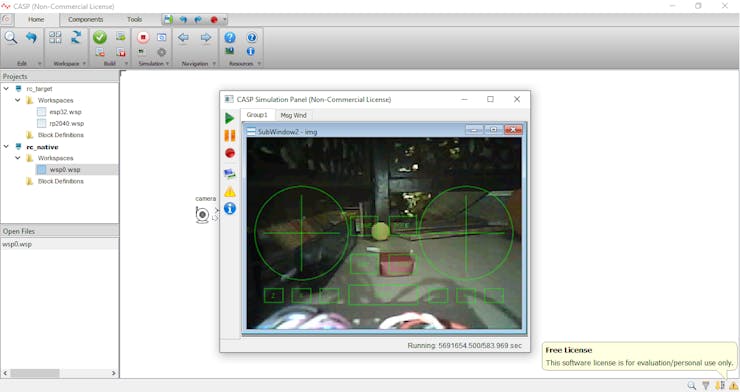
Task: Open help with the large blue question icon
Action: coord(230,37)
